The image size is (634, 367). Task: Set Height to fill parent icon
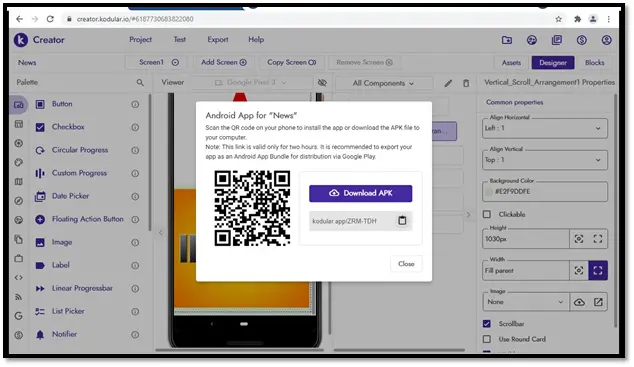[x=598, y=239]
